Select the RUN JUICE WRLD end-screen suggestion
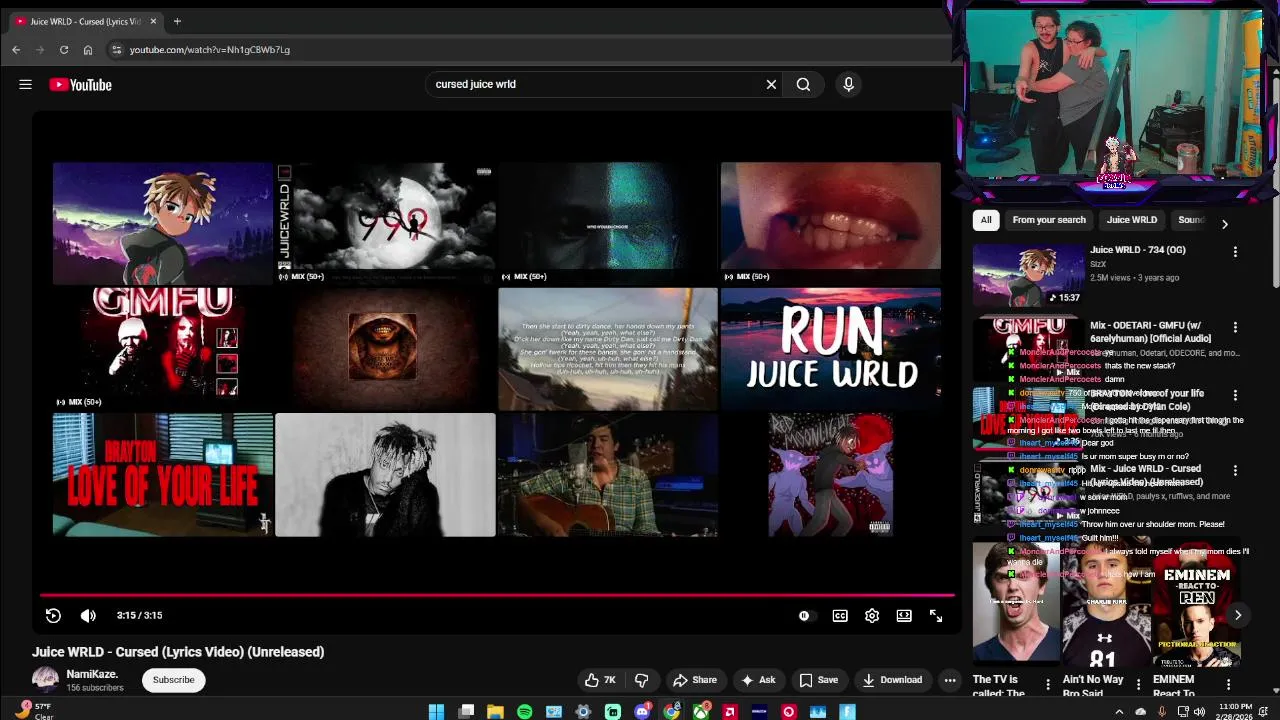Viewport: 1280px width, 720px height. coord(830,349)
